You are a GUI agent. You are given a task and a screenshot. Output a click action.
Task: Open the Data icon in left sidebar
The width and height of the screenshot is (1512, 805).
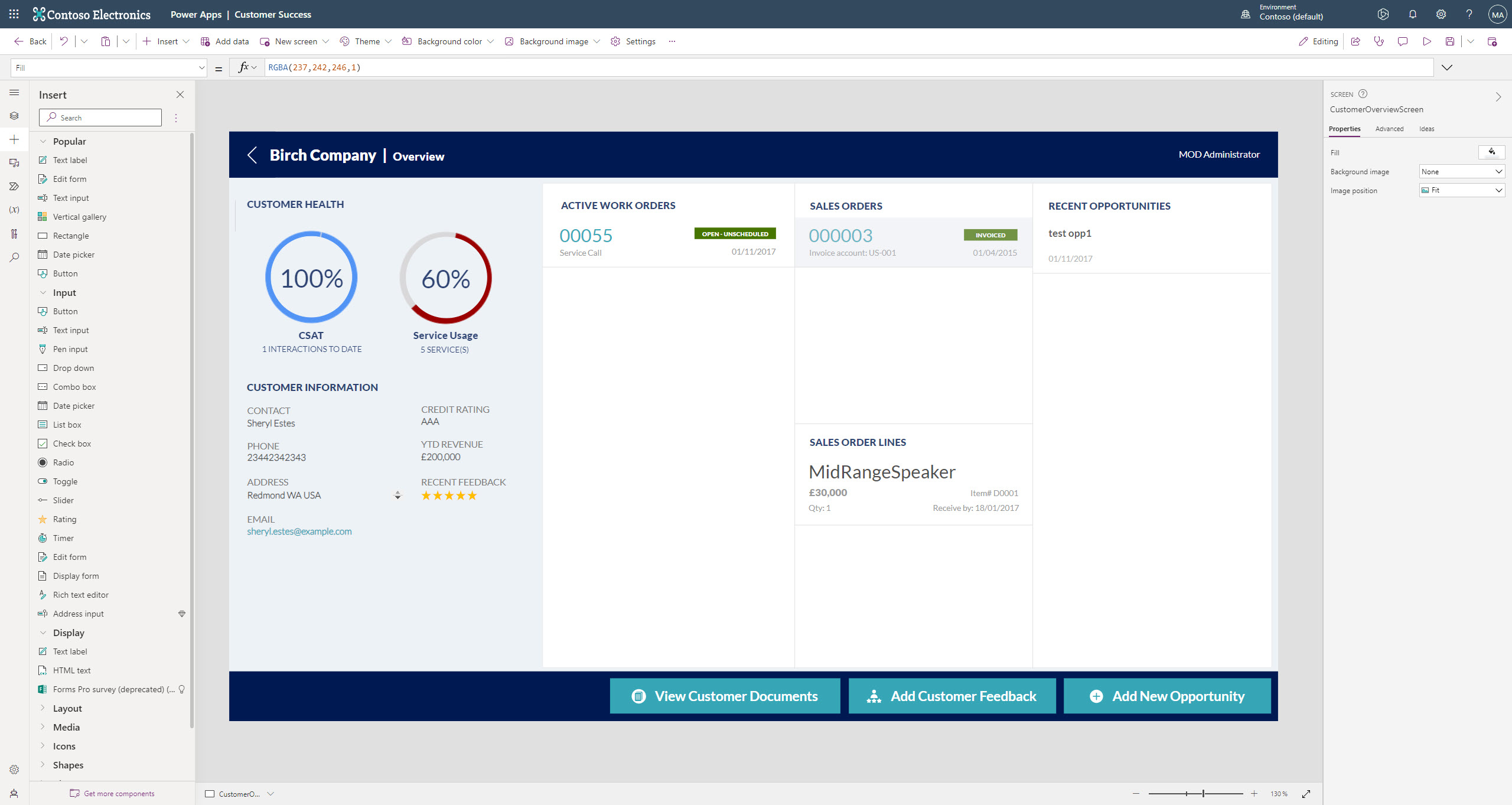pyautogui.click(x=14, y=163)
